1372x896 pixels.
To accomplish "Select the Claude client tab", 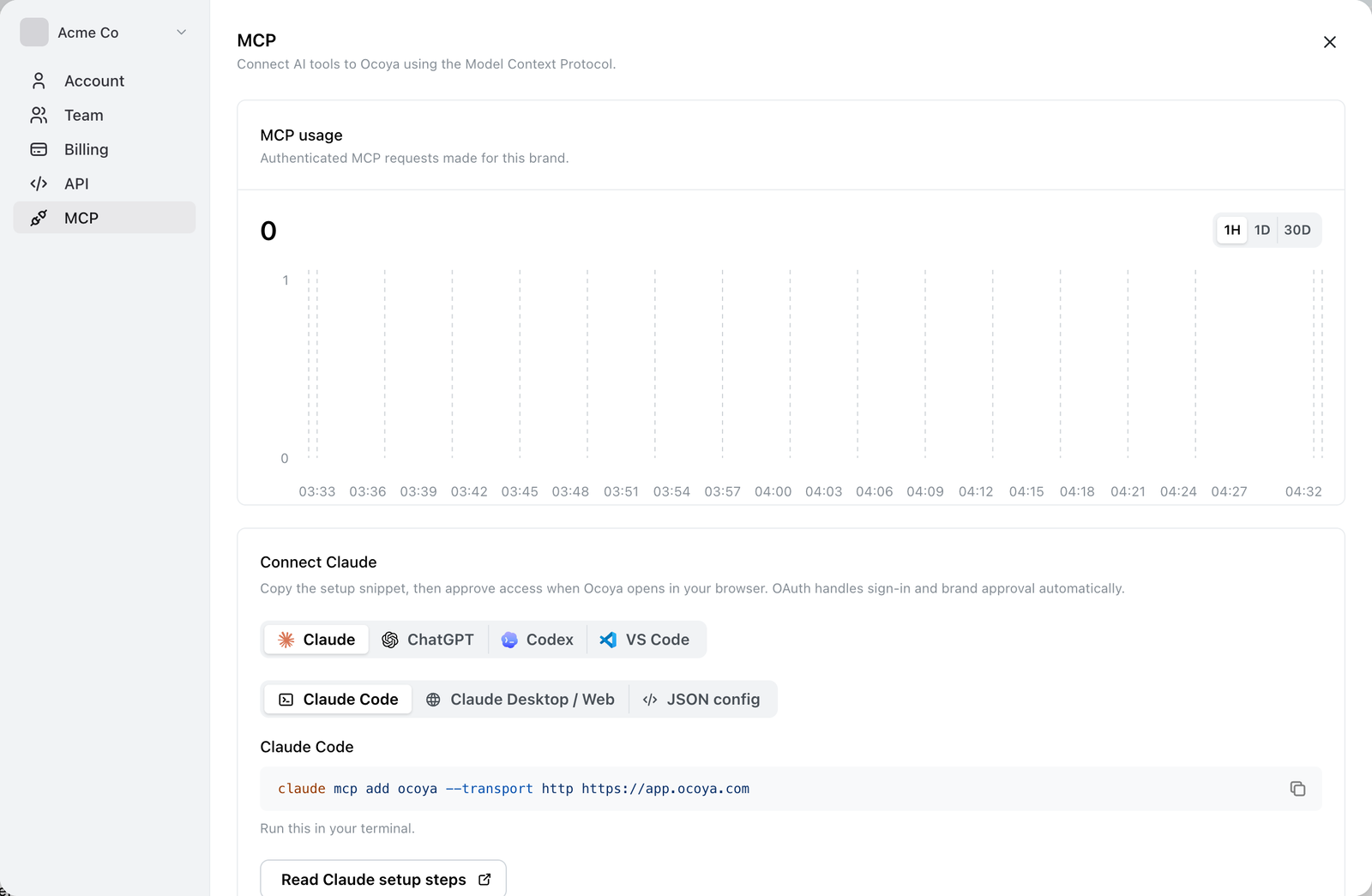I will tap(316, 640).
